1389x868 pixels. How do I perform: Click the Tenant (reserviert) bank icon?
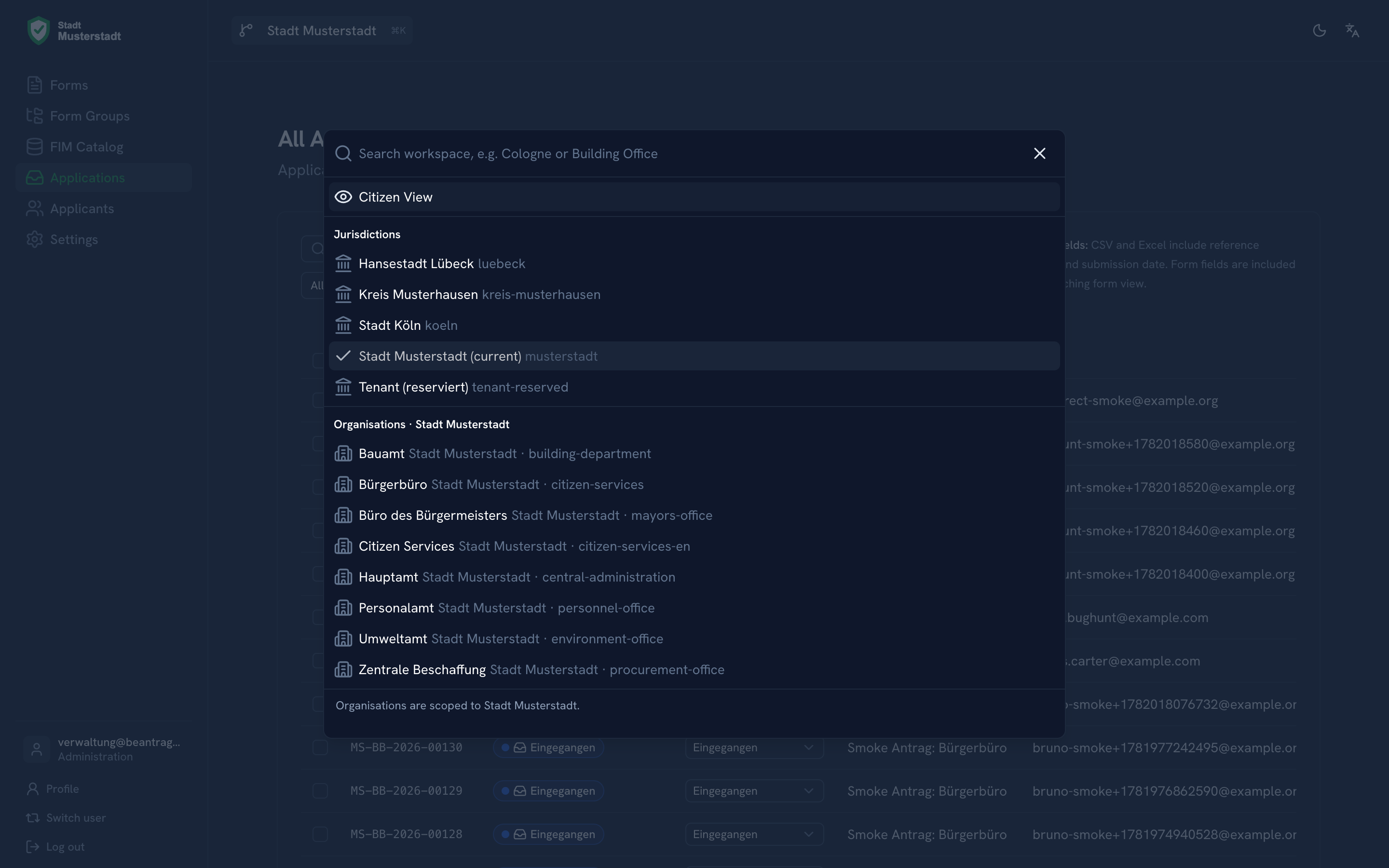pyautogui.click(x=343, y=387)
